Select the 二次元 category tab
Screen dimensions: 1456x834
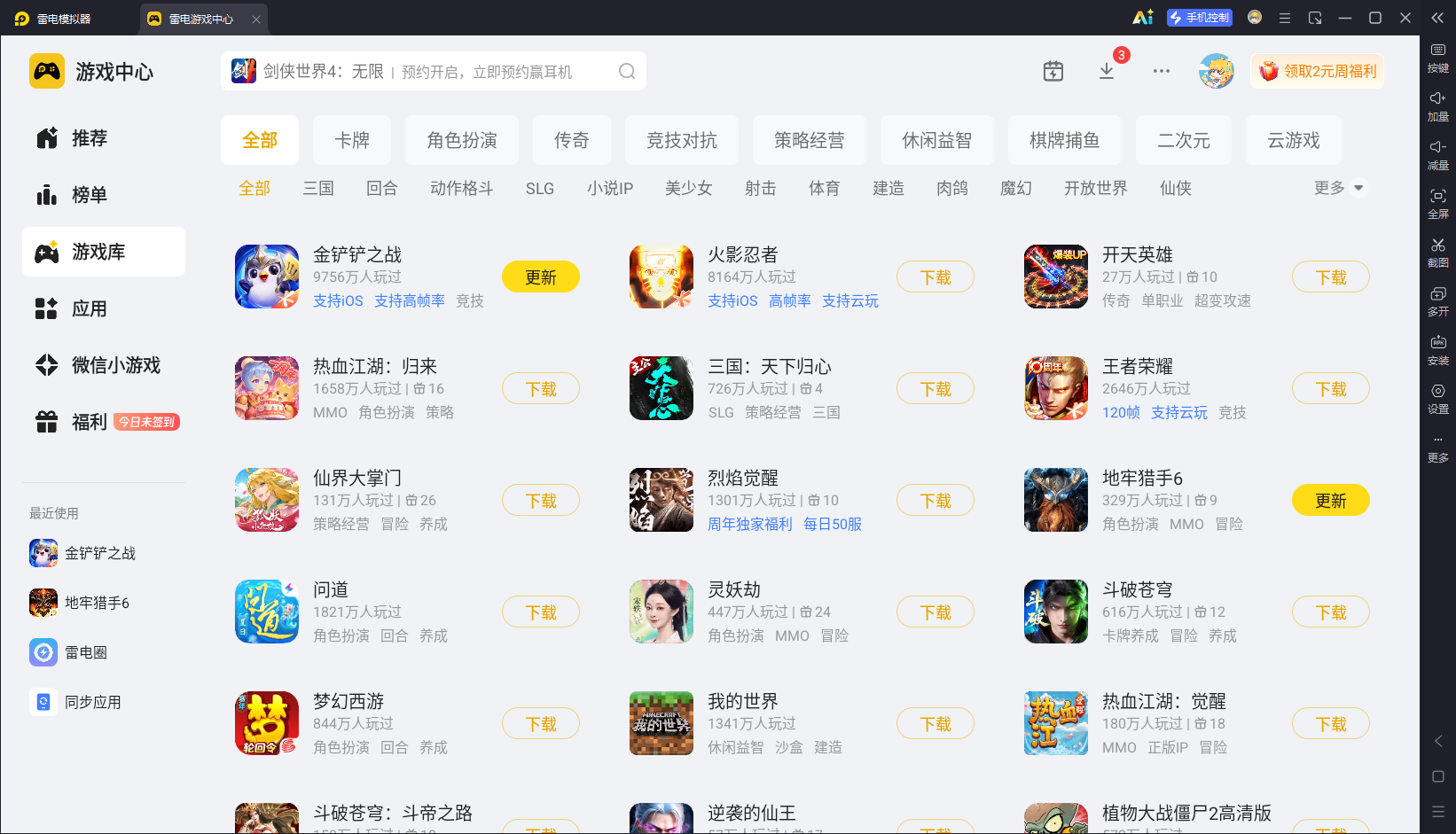click(1184, 140)
